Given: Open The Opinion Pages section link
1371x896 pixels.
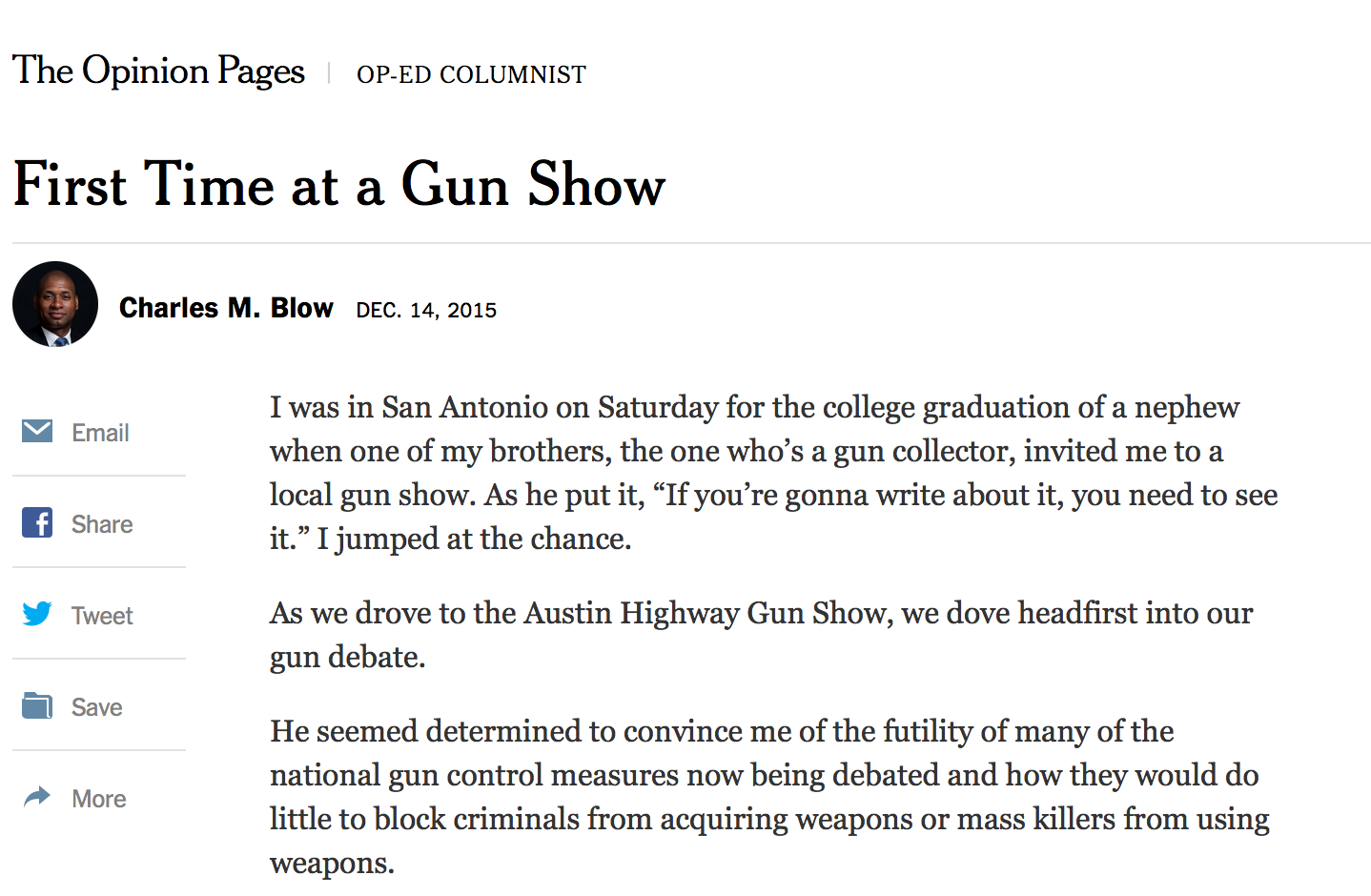Looking at the screenshot, I should pos(158,71).
